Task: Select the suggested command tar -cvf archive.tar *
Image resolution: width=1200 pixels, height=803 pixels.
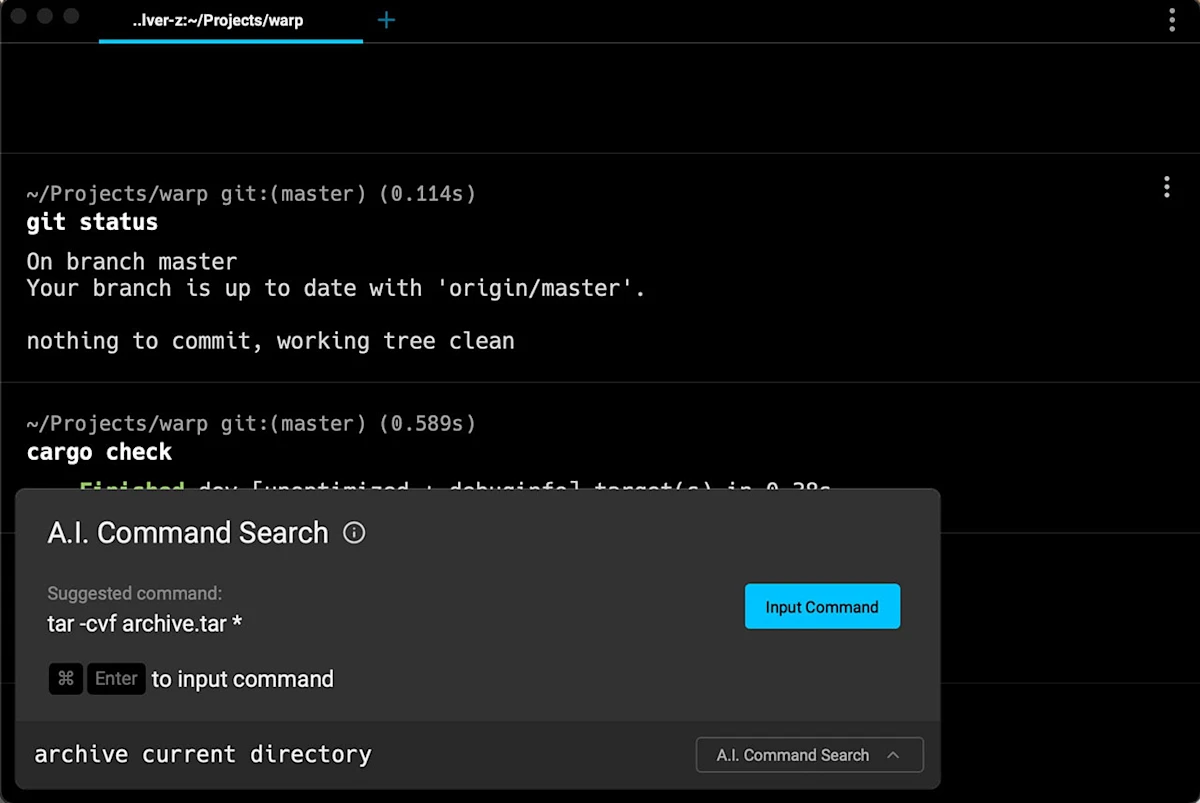Action: point(145,623)
